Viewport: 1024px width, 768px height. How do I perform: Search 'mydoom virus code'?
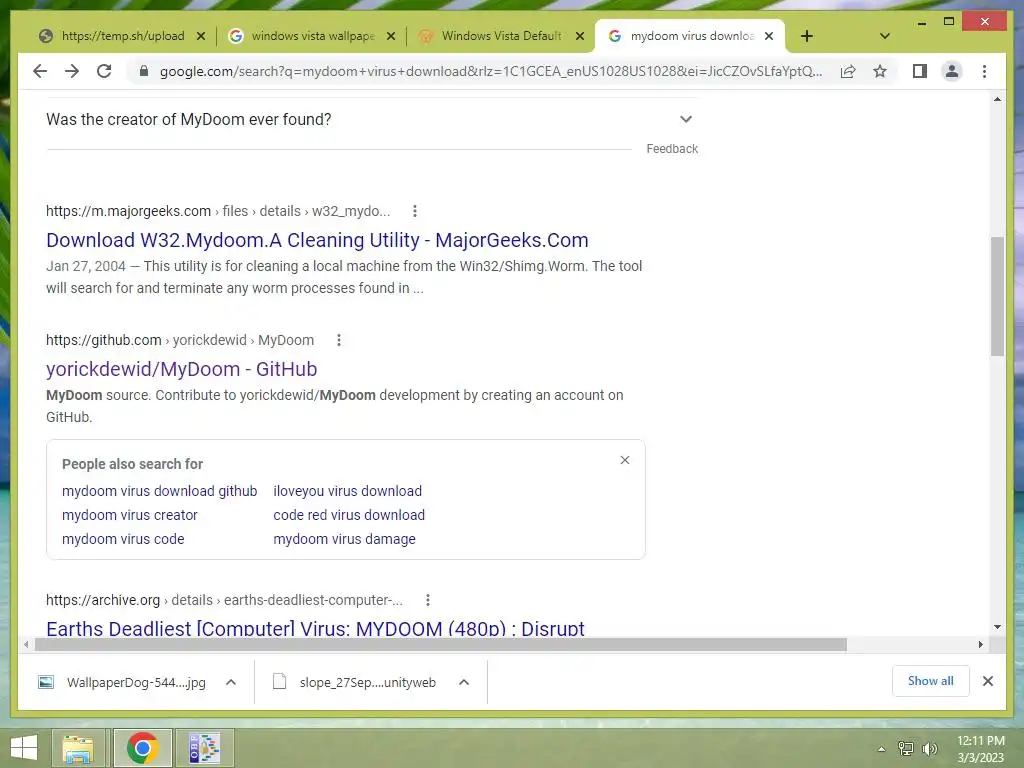point(123,539)
